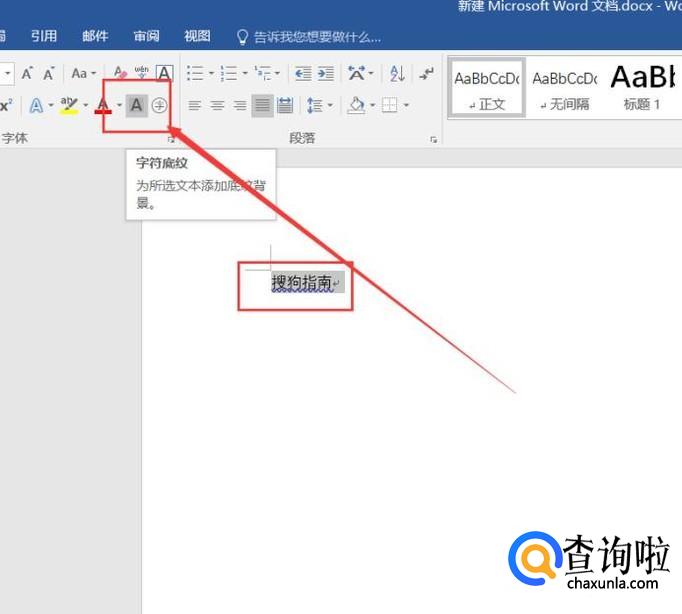Apply text effects with outlined A

pos(36,105)
